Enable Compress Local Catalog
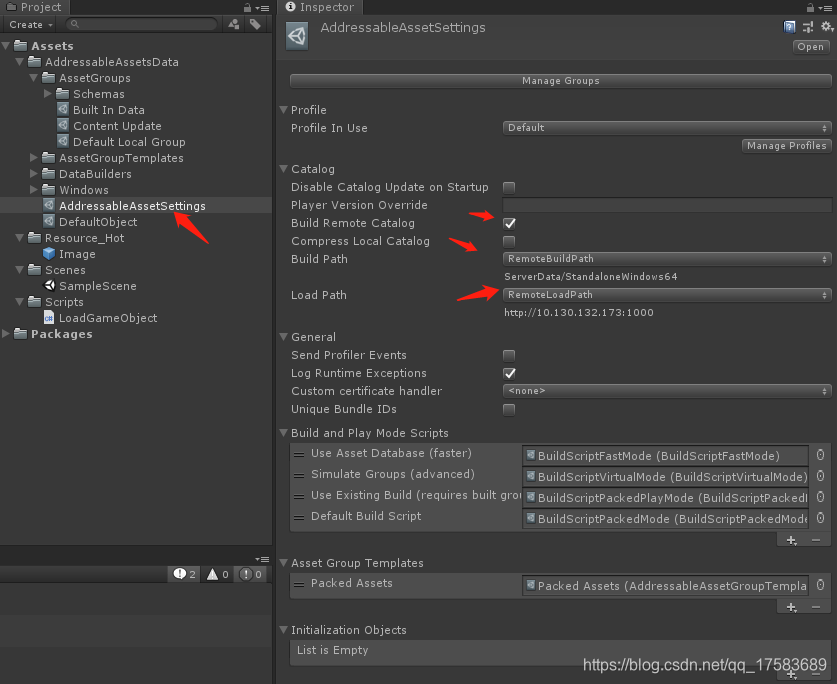Image resolution: width=837 pixels, height=684 pixels. pyautogui.click(x=509, y=241)
